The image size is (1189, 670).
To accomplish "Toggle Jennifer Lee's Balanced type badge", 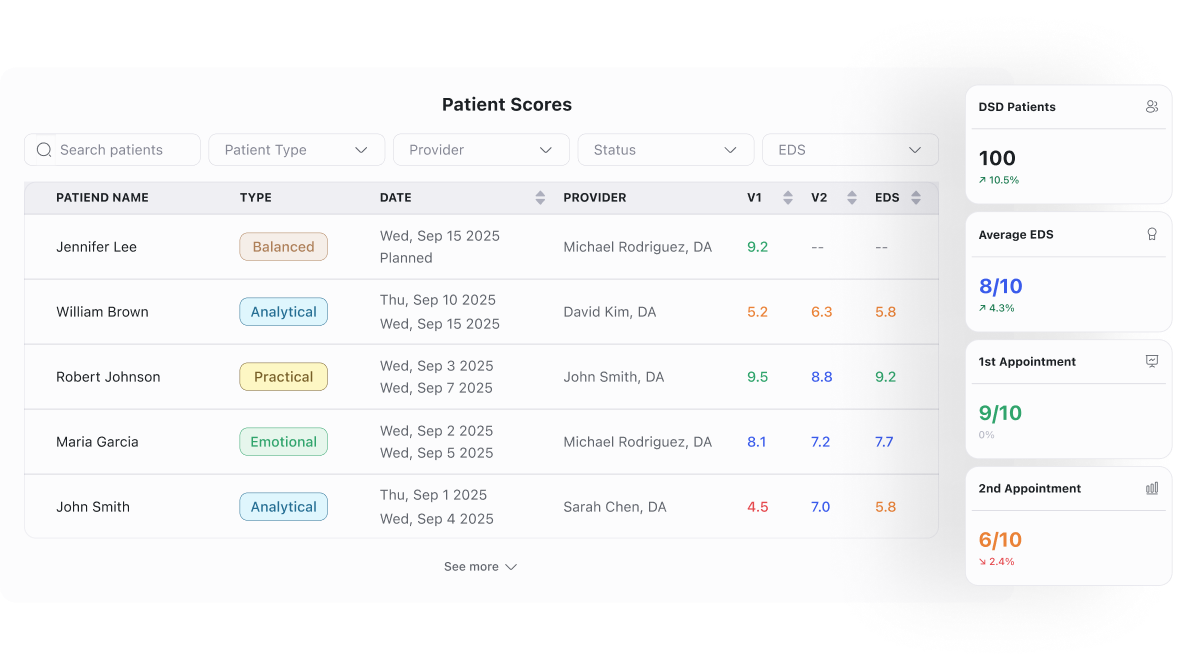I will [x=283, y=246].
